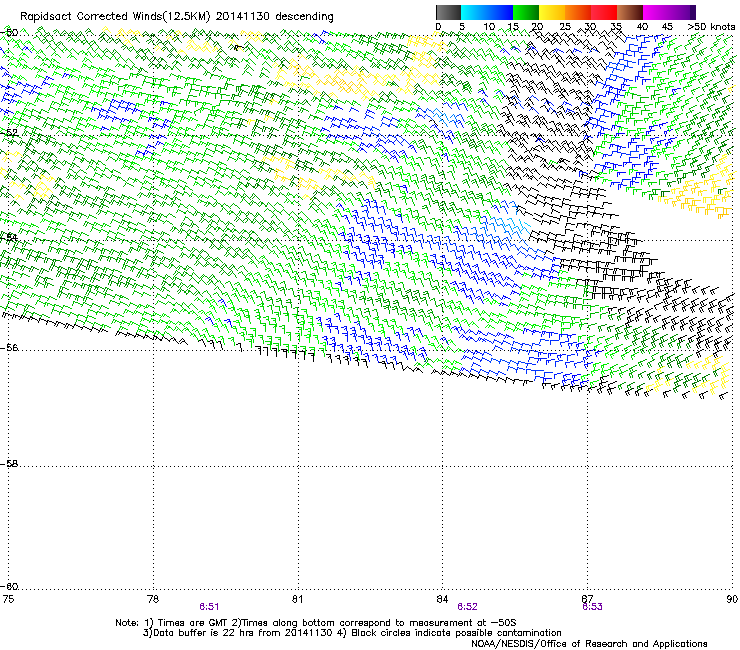Screen dimensions: 740x650
Task: Click the '84' longitude axis label
Action: [442, 599]
